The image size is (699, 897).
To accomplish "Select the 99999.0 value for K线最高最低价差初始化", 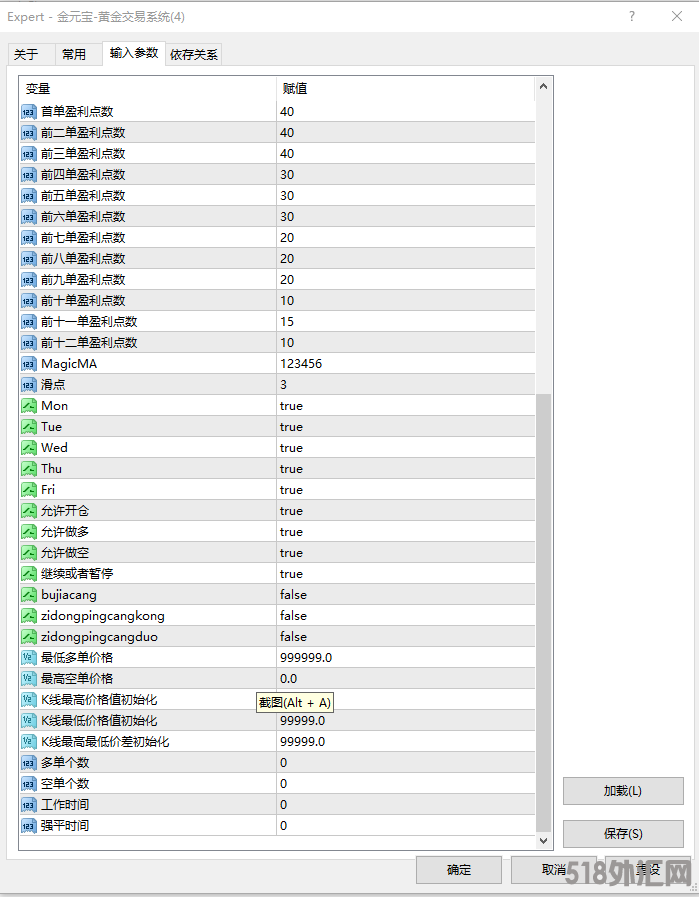I will point(303,741).
